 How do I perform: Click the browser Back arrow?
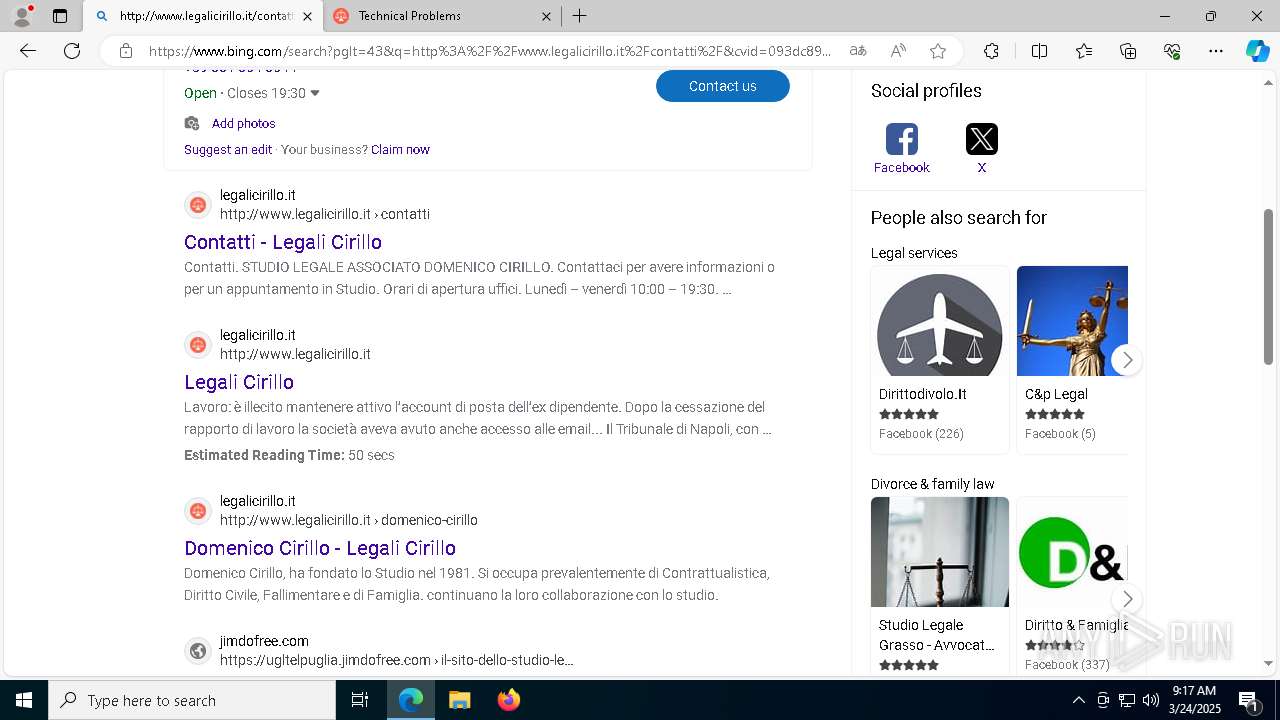coord(28,51)
